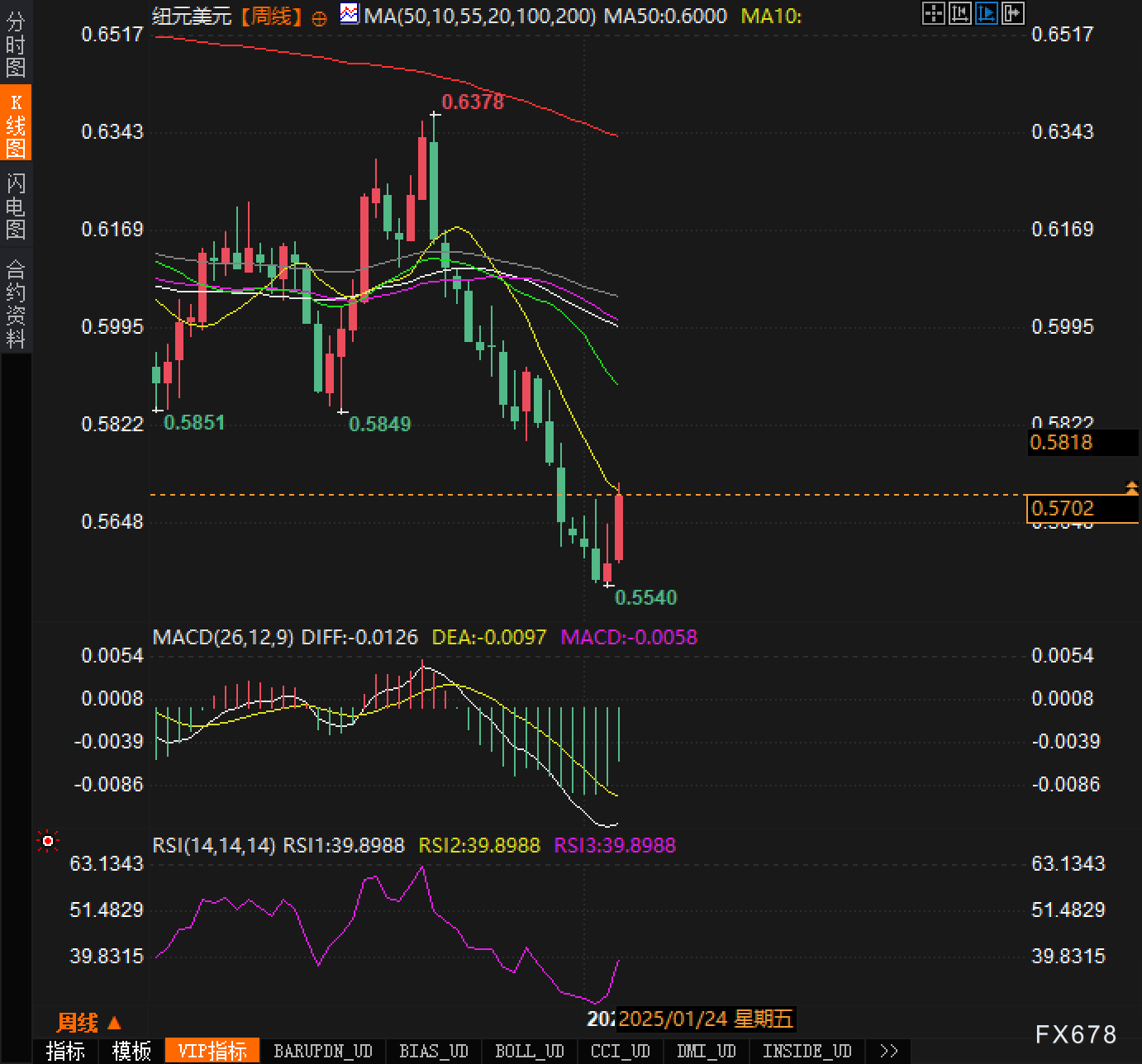This screenshot has width=1142, height=1064.
Task: Expand more indicators with >> arrow
Action: 889,1051
